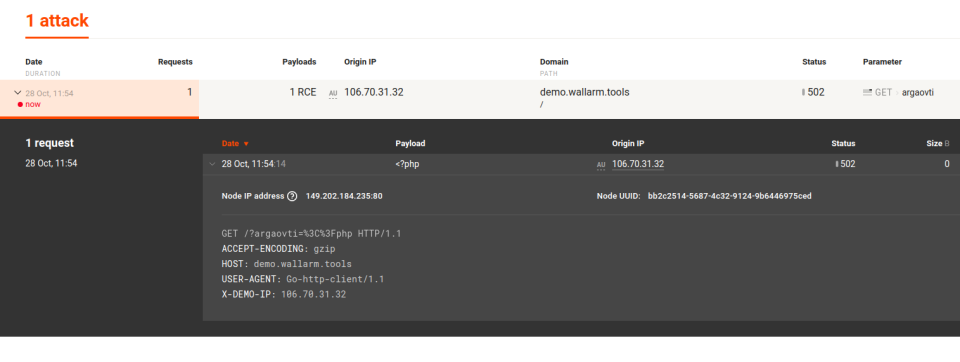Click the AU country flag label in attack row
Viewport: 960px width, 362px height.
(x=333, y=94)
